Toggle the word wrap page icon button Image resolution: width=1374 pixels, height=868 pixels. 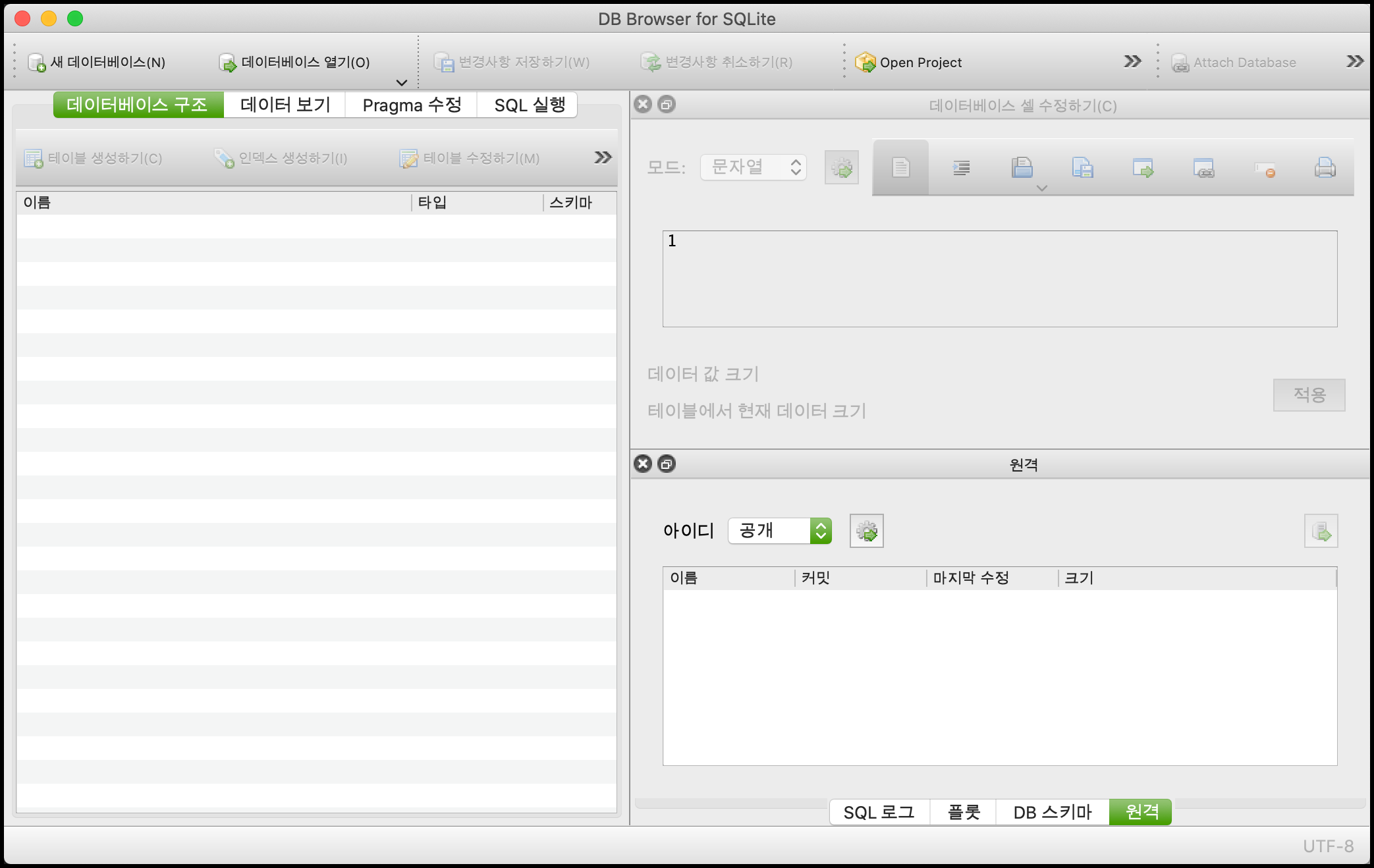click(x=900, y=169)
